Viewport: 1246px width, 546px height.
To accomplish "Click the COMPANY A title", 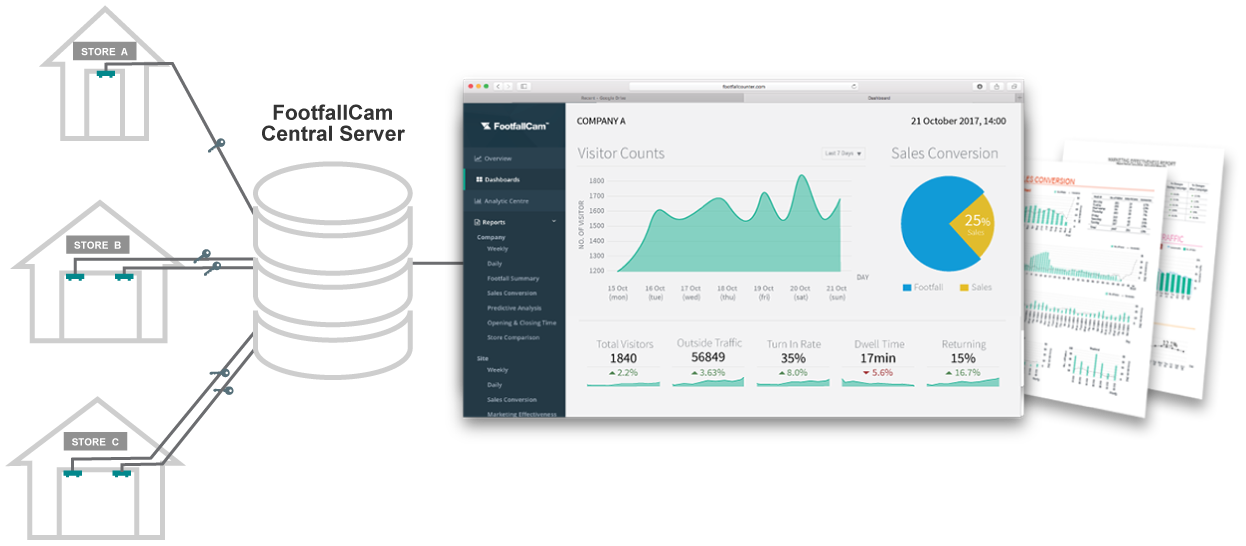I will pyautogui.click(x=602, y=121).
